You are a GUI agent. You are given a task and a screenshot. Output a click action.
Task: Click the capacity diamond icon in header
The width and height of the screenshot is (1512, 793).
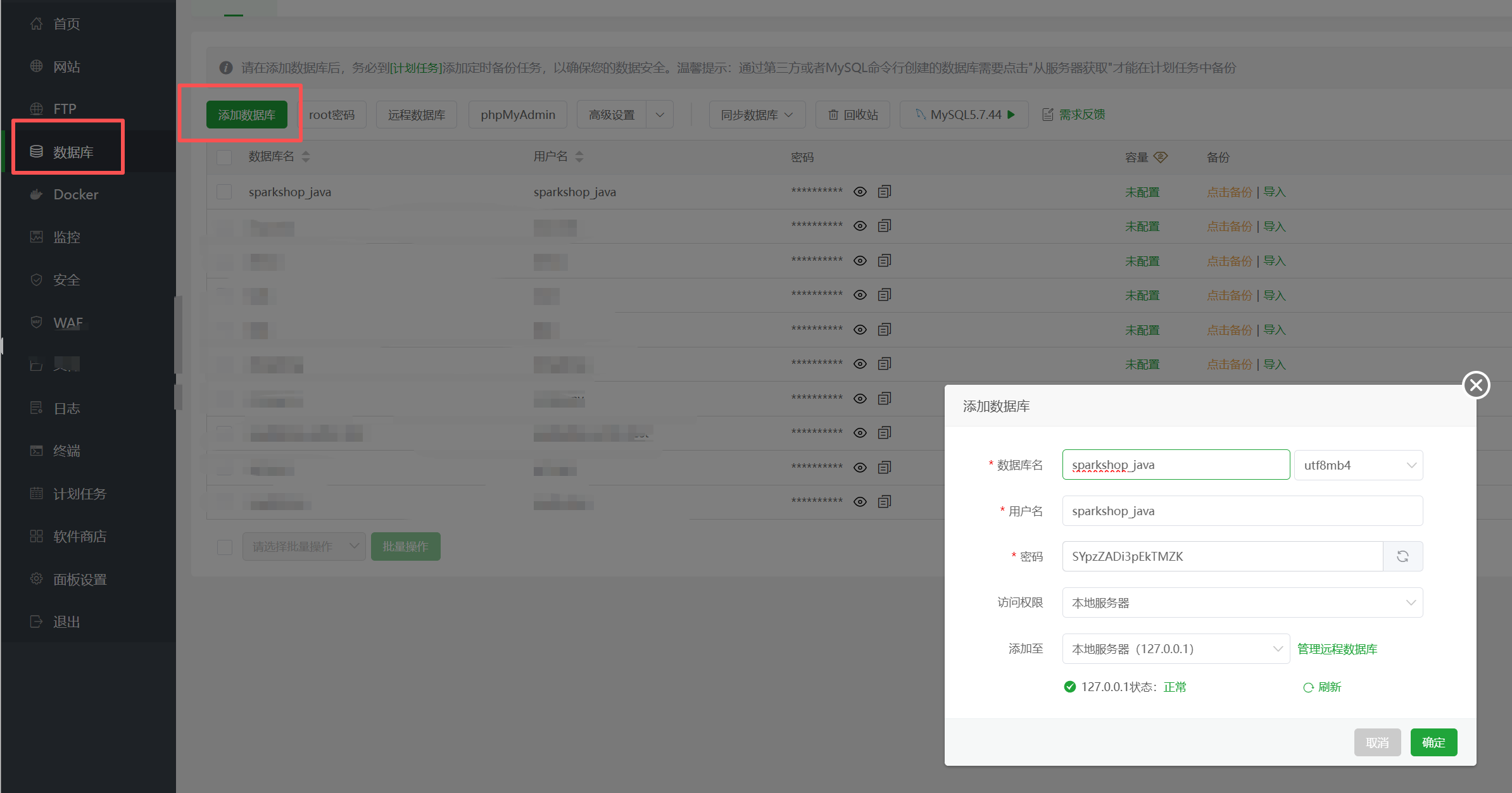(1161, 157)
